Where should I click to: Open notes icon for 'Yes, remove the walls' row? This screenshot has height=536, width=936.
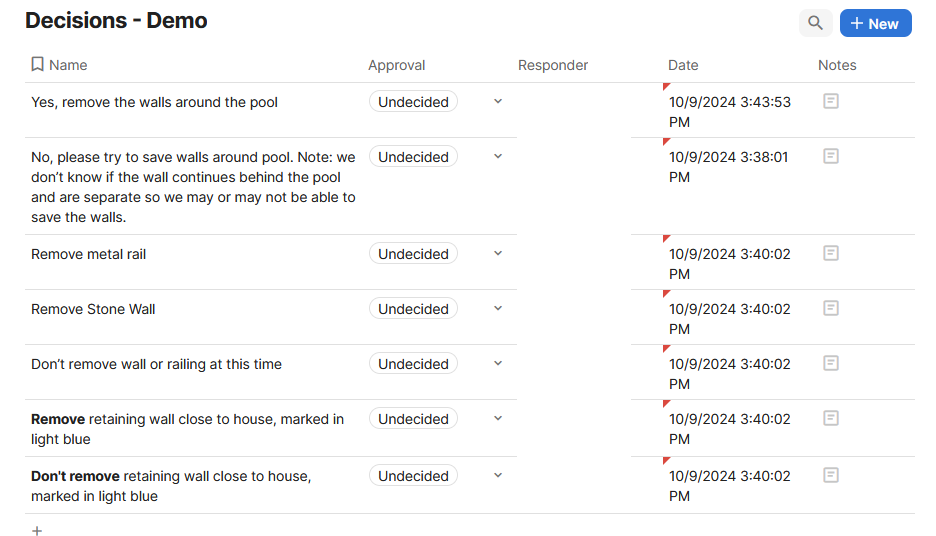(x=830, y=101)
